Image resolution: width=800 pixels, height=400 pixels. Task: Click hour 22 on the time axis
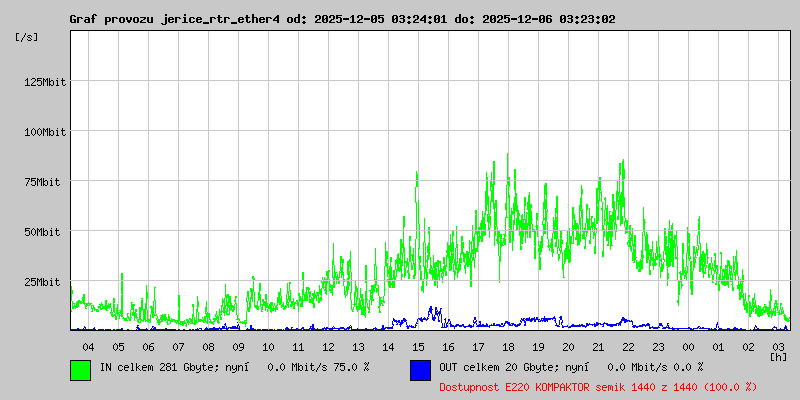point(628,346)
